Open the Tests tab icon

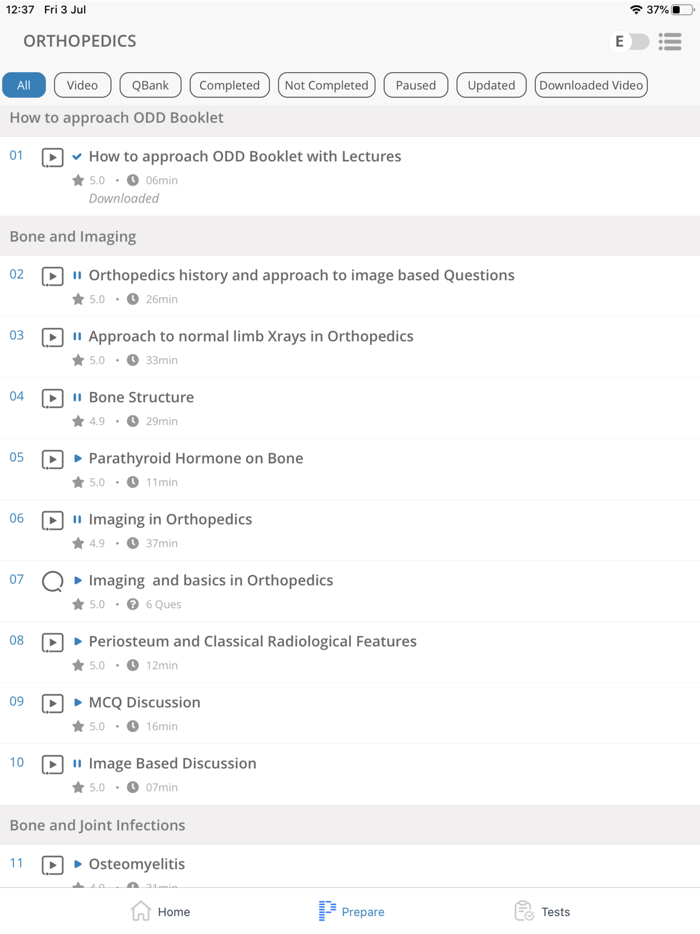(x=524, y=911)
